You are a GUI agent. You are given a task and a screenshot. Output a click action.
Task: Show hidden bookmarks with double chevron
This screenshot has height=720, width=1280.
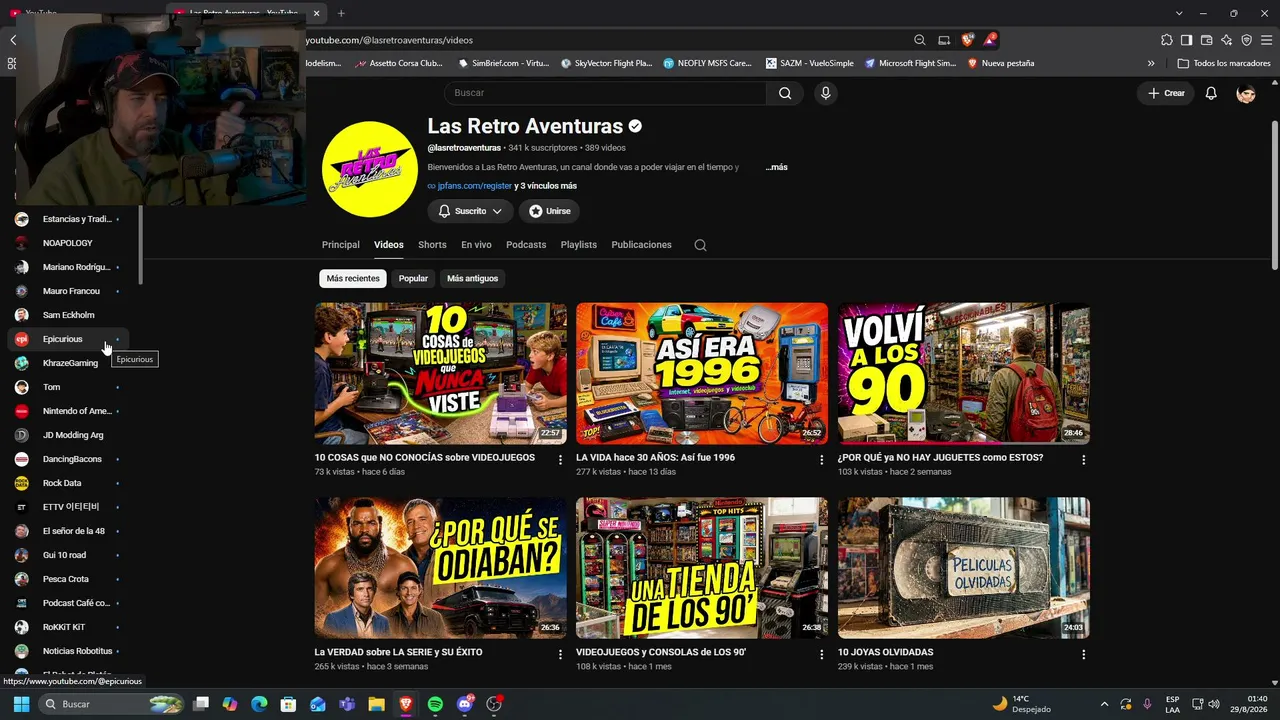click(x=1151, y=63)
